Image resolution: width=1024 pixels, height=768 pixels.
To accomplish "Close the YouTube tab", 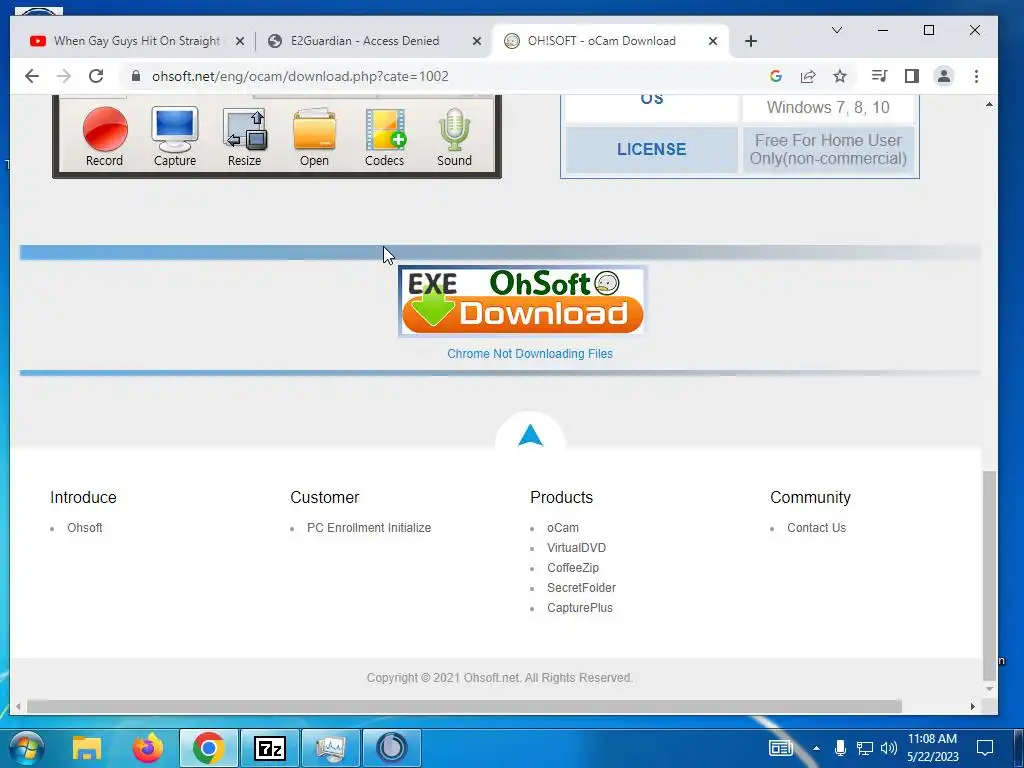I will [x=240, y=41].
